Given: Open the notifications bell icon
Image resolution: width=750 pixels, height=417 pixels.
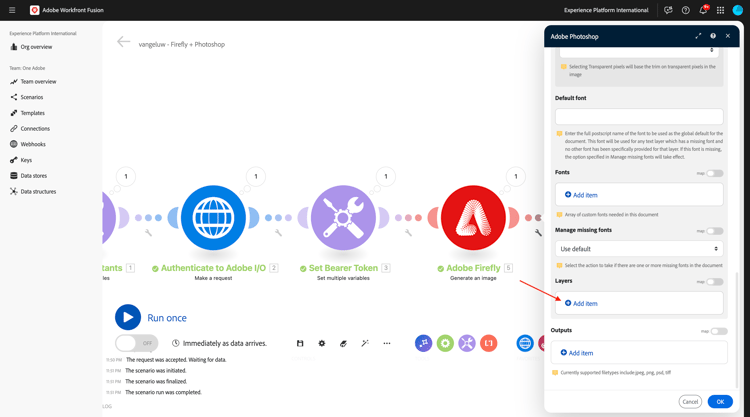Looking at the screenshot, I should [x=703, y=10].
